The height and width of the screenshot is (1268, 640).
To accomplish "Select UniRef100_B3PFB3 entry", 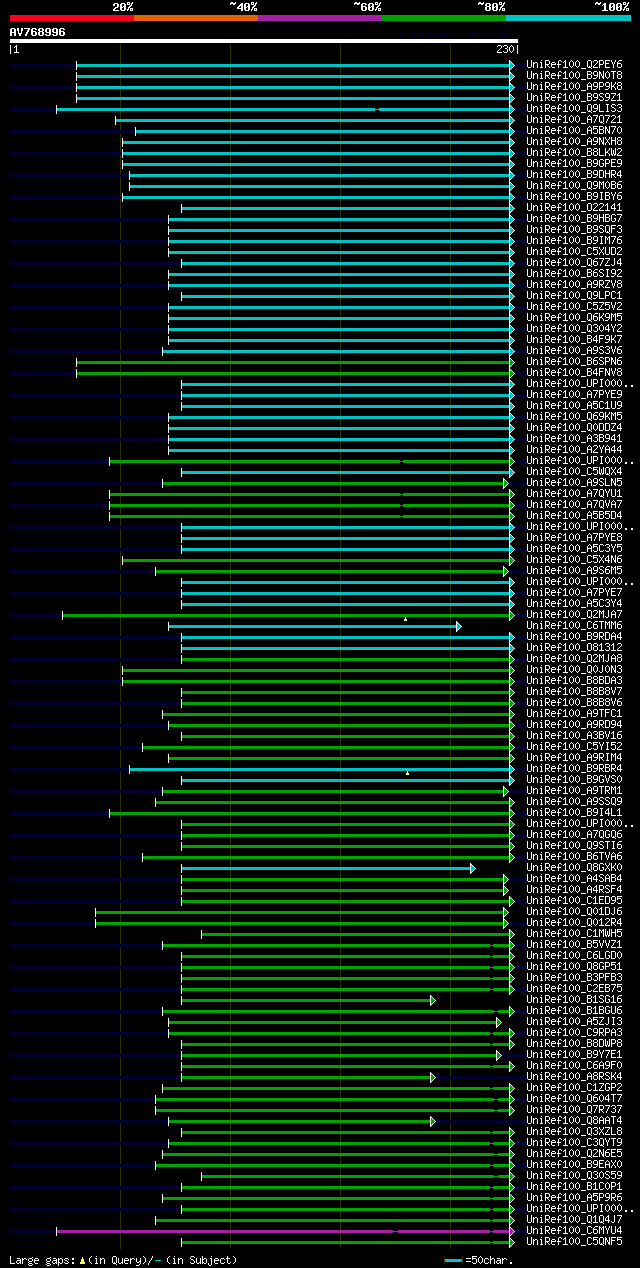I will click(x=574, y=978).
